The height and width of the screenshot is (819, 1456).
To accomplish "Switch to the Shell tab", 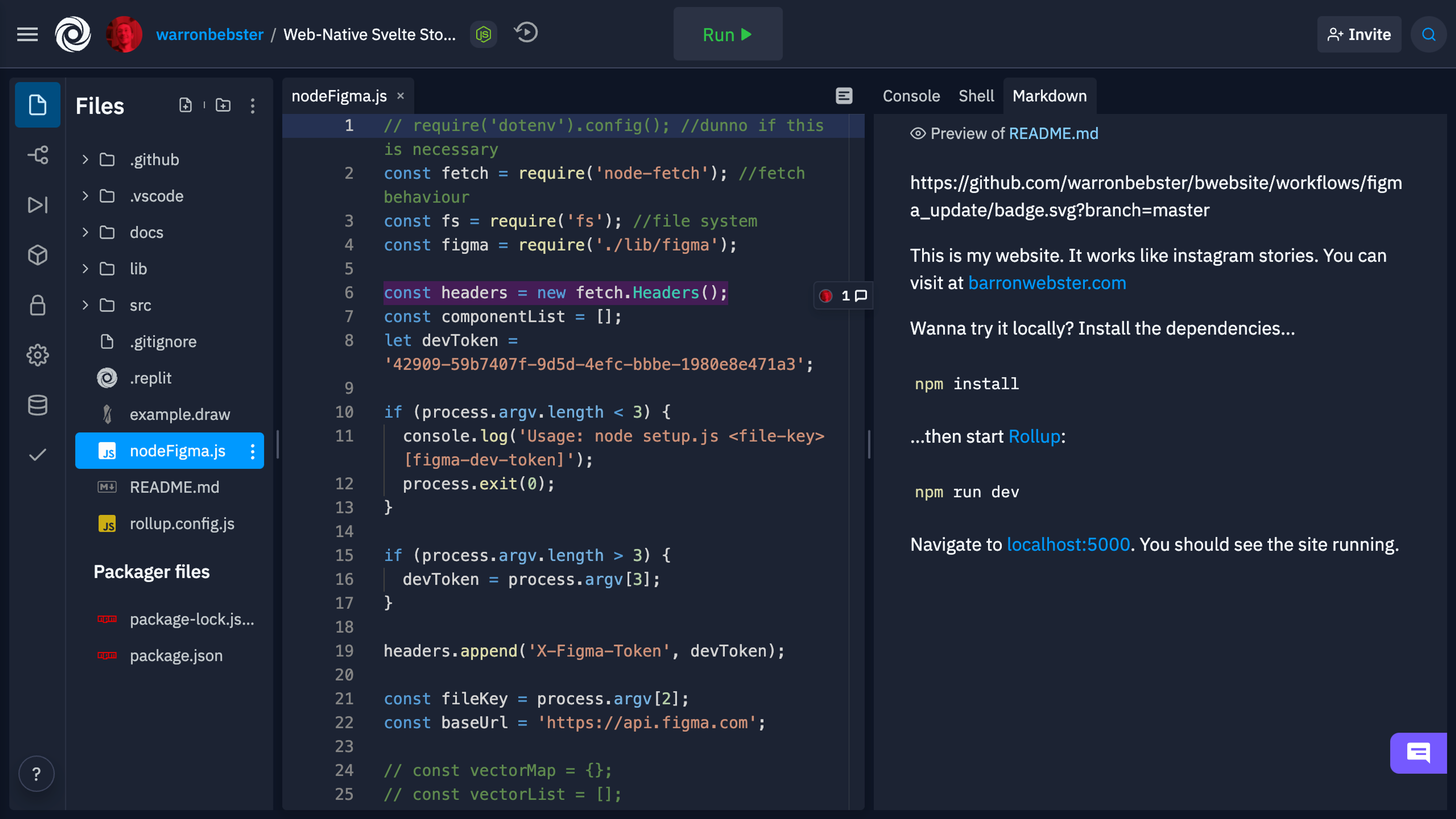I will (976, 96).
